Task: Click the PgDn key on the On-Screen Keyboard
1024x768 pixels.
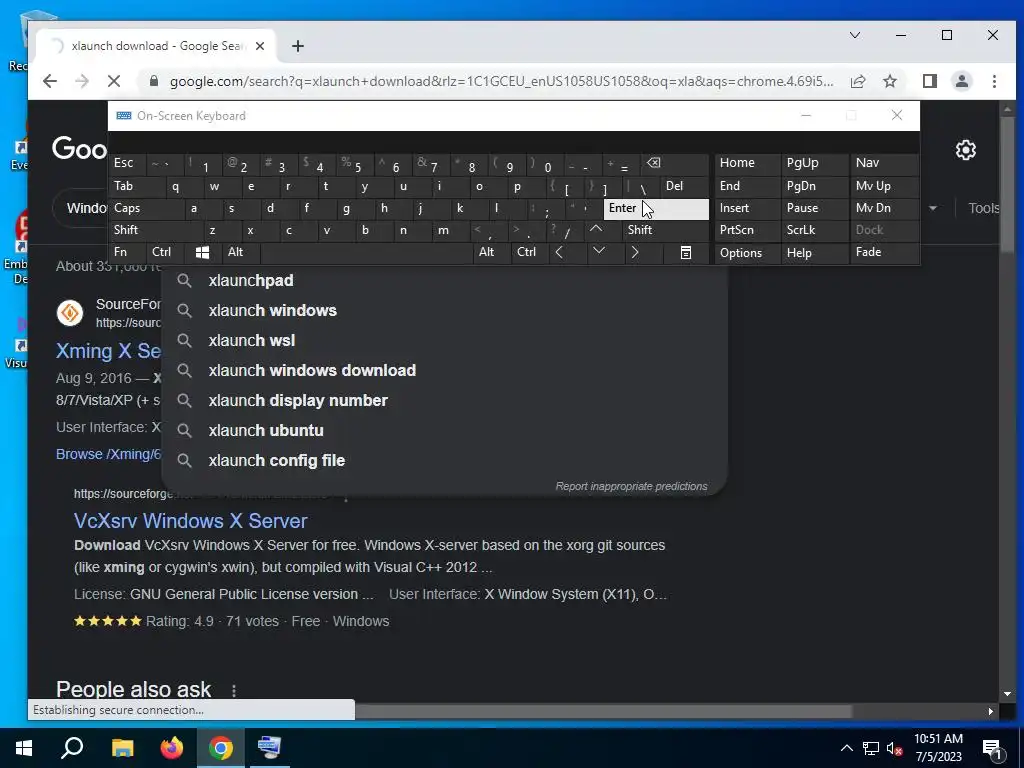Action: pyautogui.click(x=814, y=186)
